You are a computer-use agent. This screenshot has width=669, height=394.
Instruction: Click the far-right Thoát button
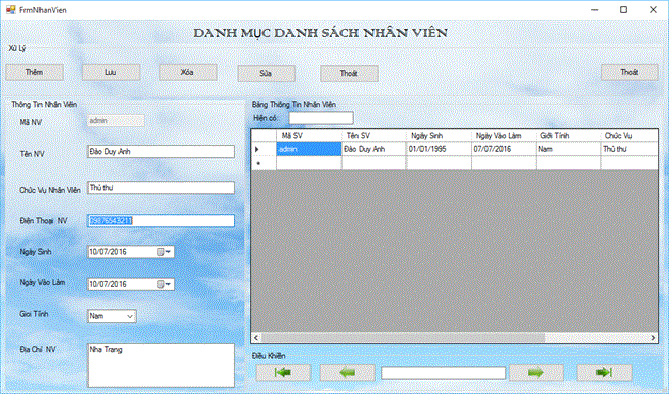630,72
